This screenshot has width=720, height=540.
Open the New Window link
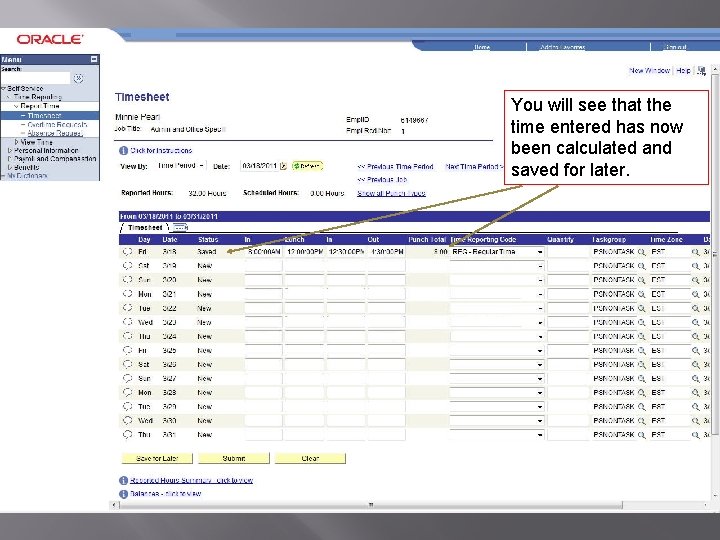coord(649,71)
